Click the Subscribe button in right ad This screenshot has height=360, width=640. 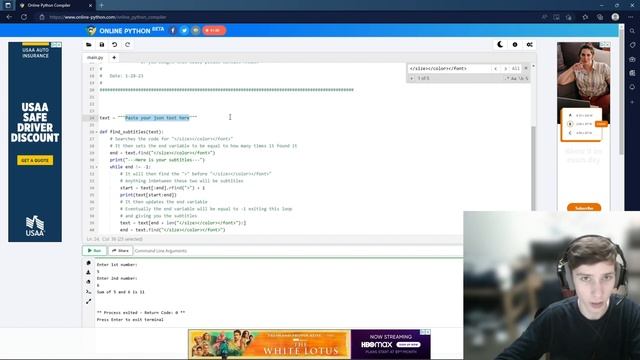point(584,208)
